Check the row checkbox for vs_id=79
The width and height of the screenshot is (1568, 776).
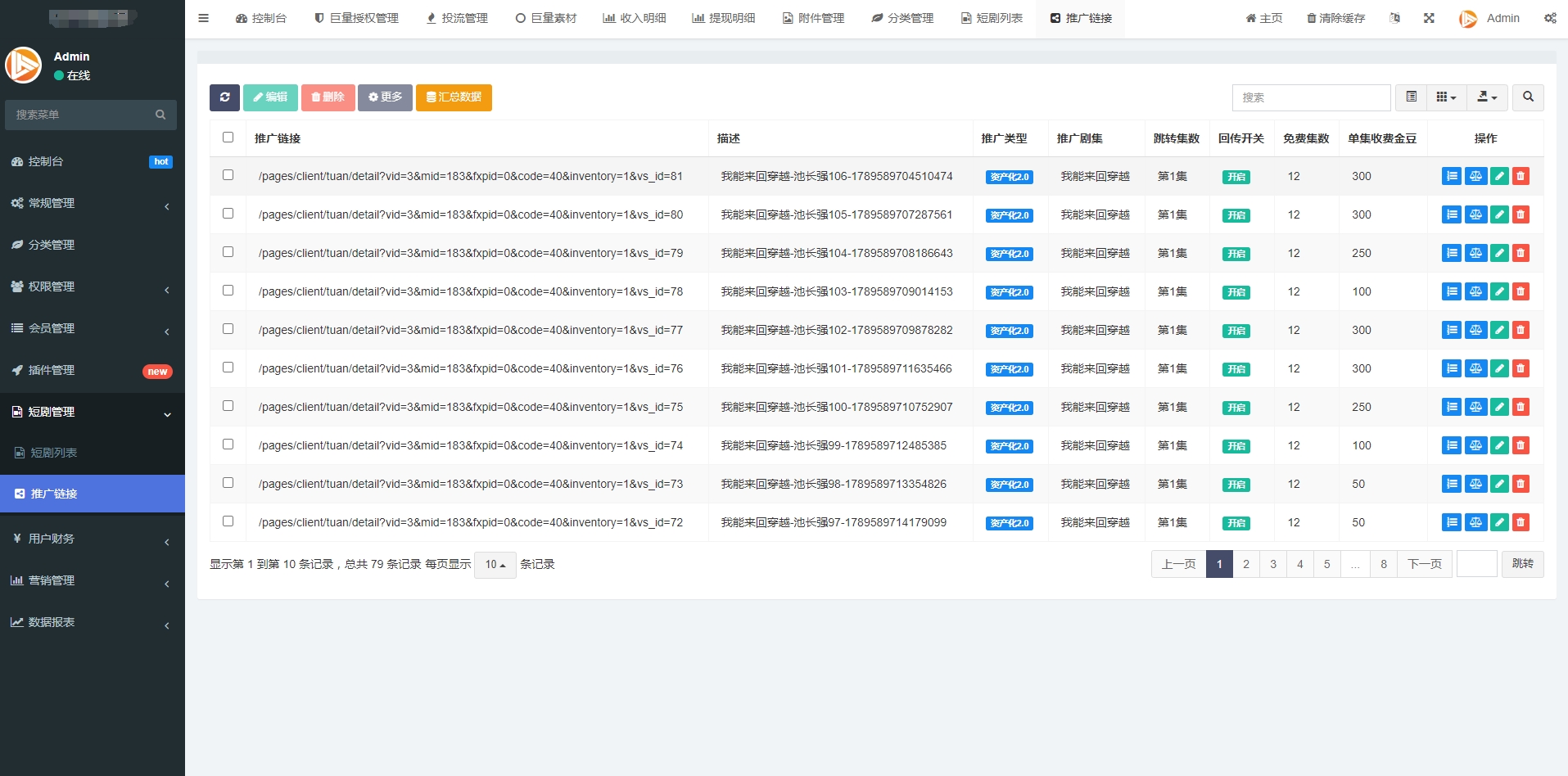[x=228, y=252]
